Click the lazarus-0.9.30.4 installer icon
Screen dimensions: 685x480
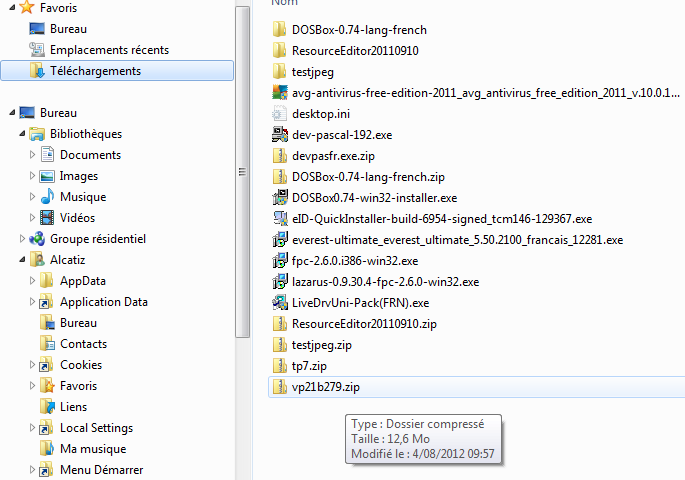click(x=280, y=282)
